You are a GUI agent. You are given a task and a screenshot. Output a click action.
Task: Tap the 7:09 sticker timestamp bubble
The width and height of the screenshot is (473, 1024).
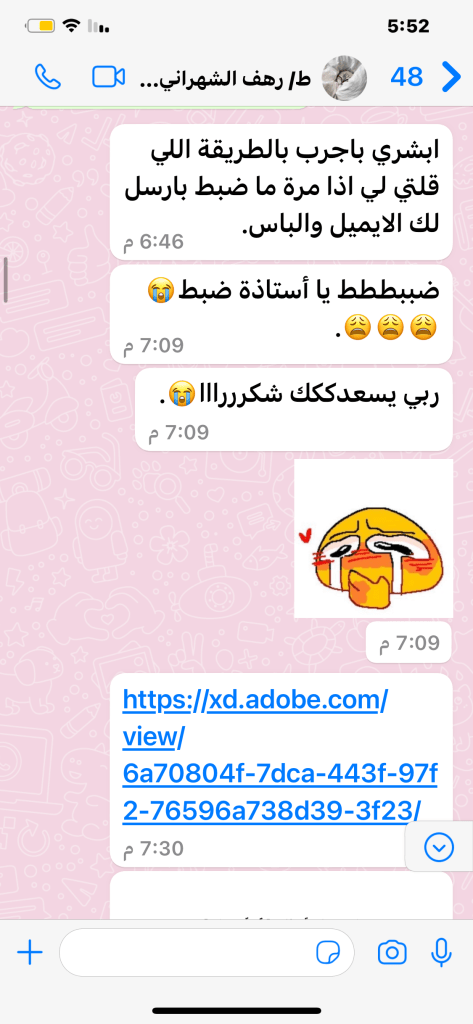(x=408, y=643)
